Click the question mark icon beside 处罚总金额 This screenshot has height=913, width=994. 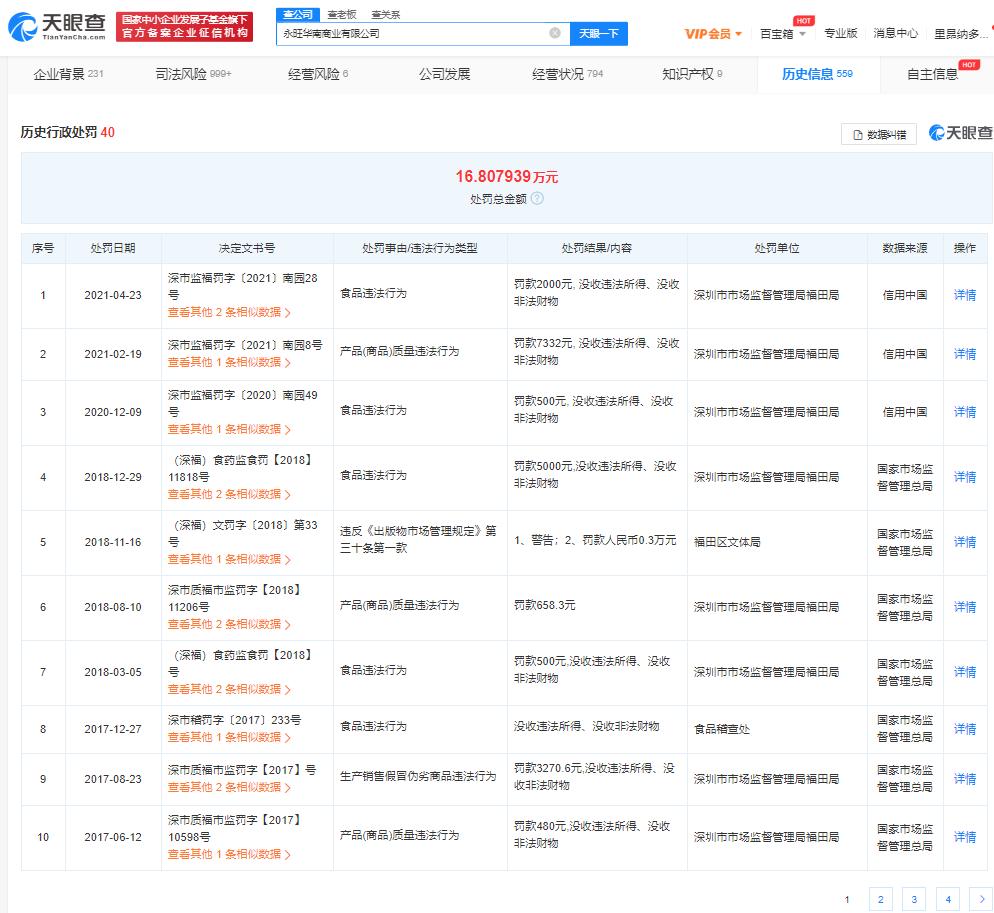click(538, 198)
